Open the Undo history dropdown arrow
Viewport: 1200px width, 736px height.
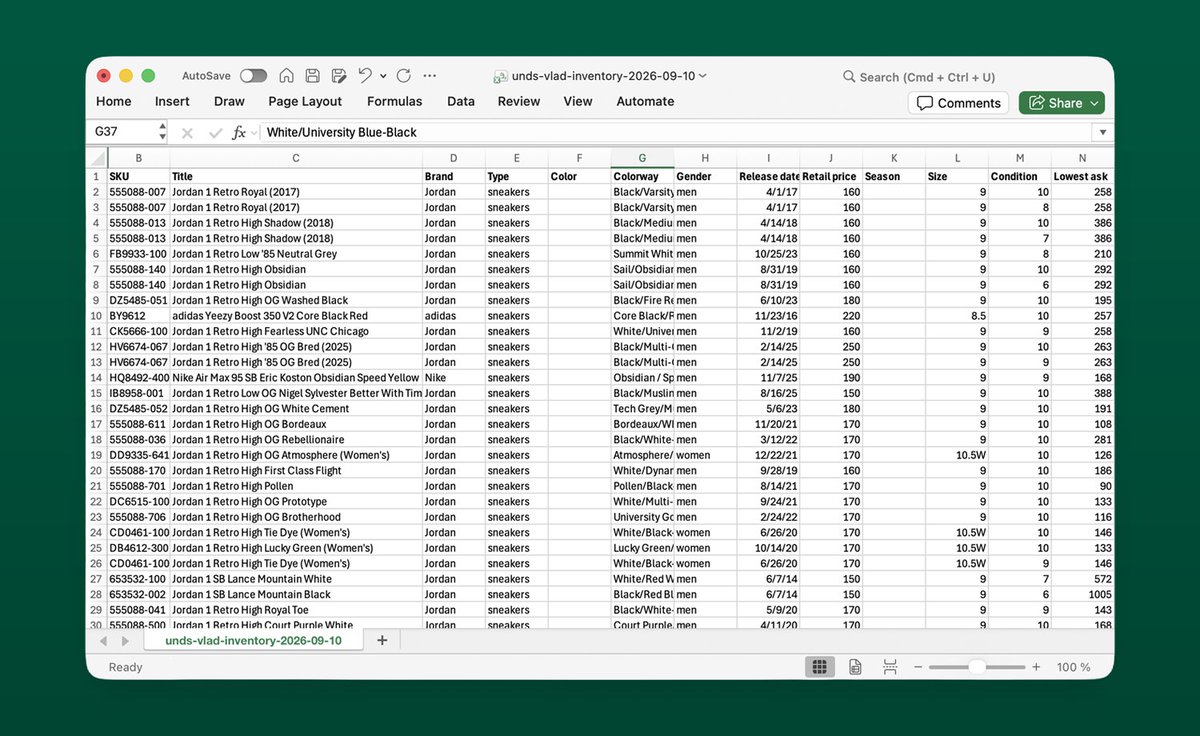(383, 76)
